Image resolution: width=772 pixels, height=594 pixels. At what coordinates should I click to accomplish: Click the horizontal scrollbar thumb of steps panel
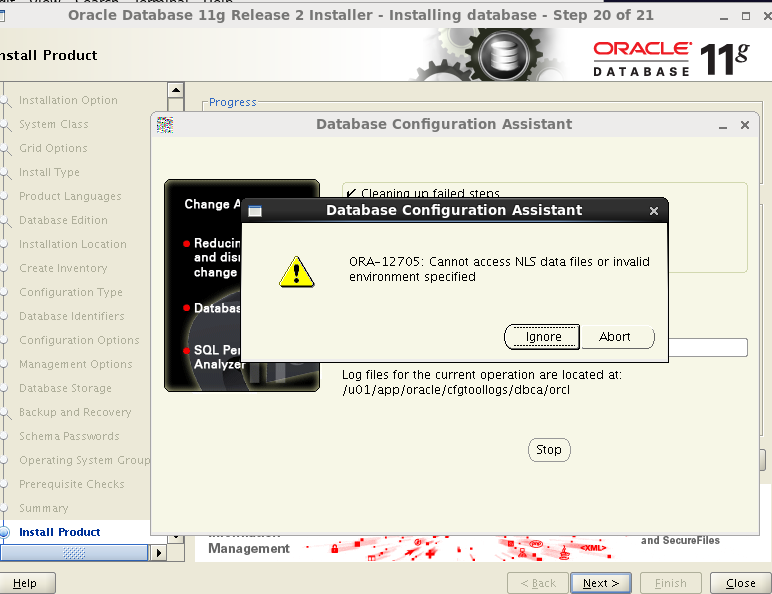tap(74, 553)
